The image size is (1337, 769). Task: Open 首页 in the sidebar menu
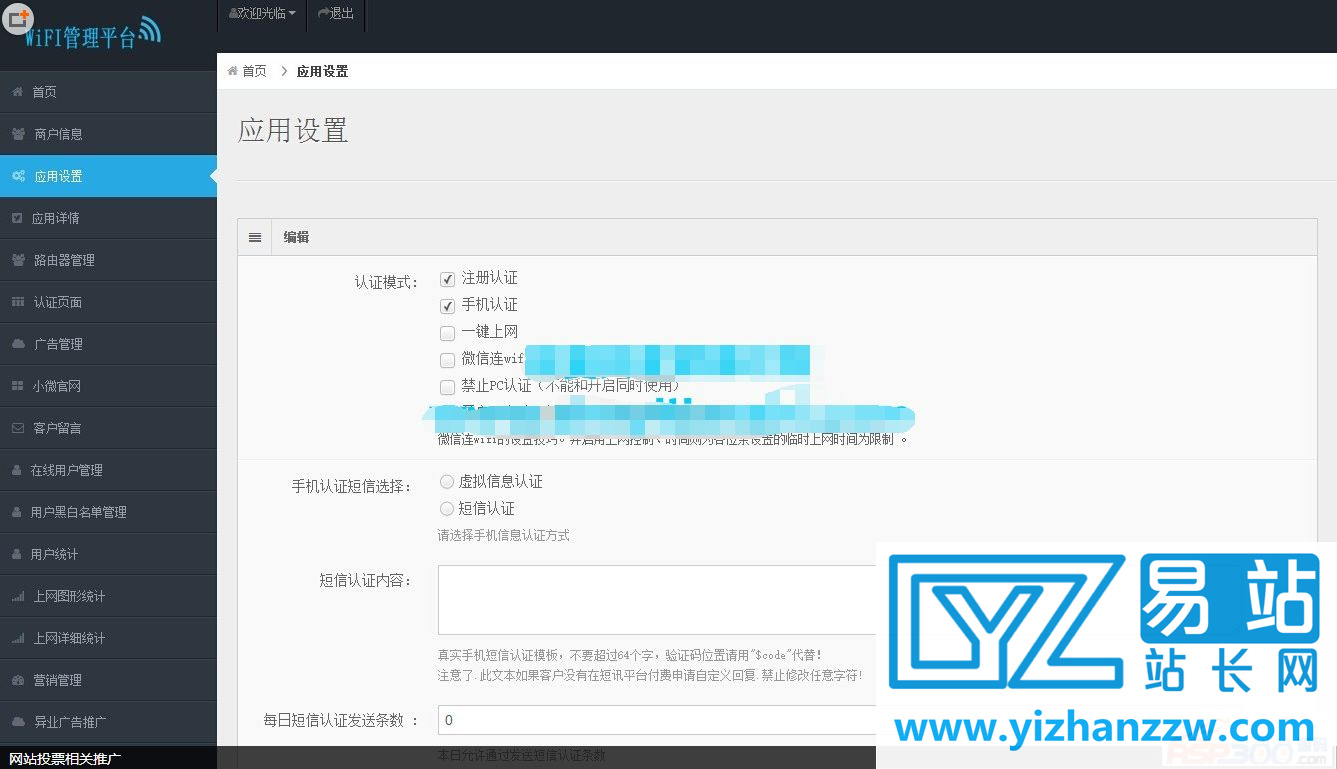108,92
